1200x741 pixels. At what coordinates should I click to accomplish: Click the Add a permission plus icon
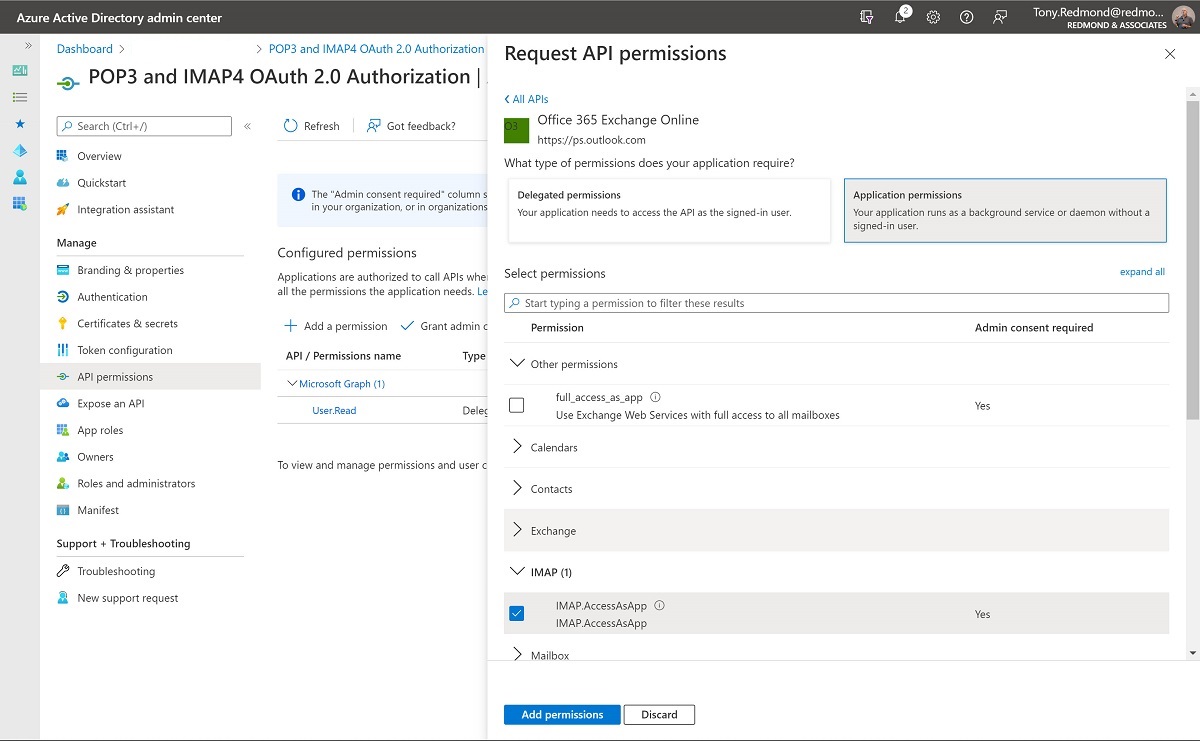tap(291, 326)
